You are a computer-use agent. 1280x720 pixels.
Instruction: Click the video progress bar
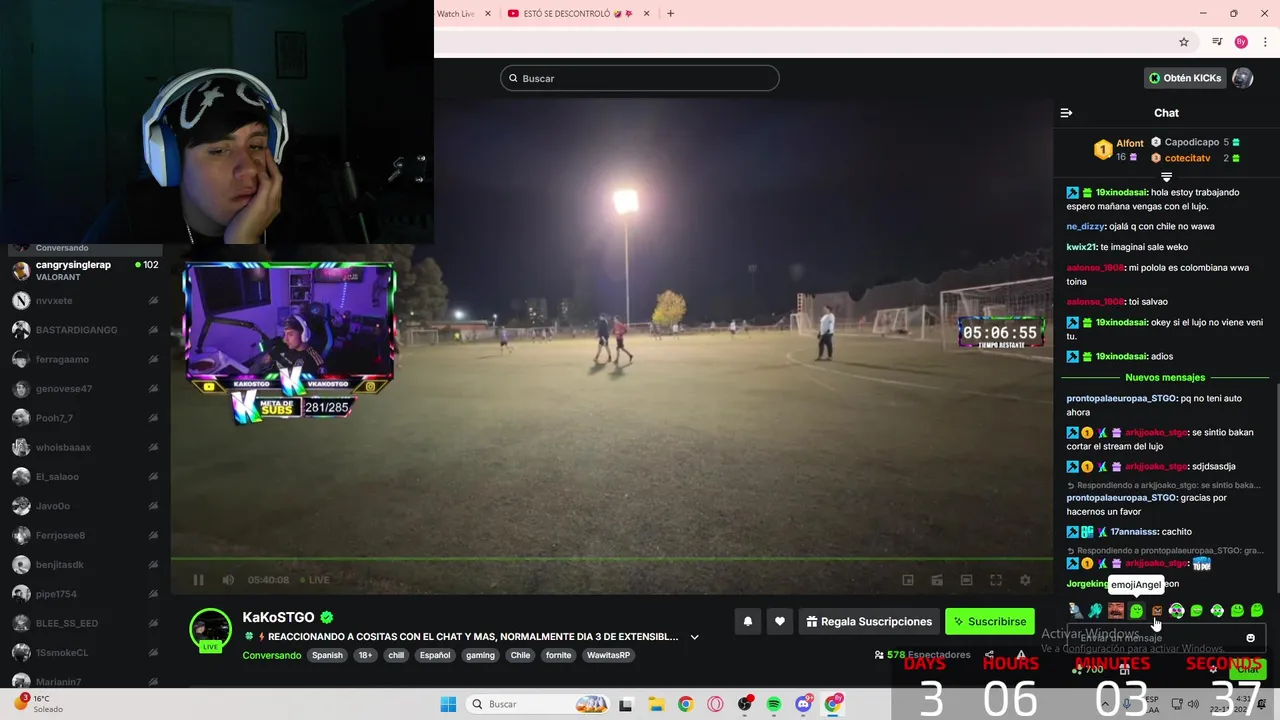click(611, 559)
